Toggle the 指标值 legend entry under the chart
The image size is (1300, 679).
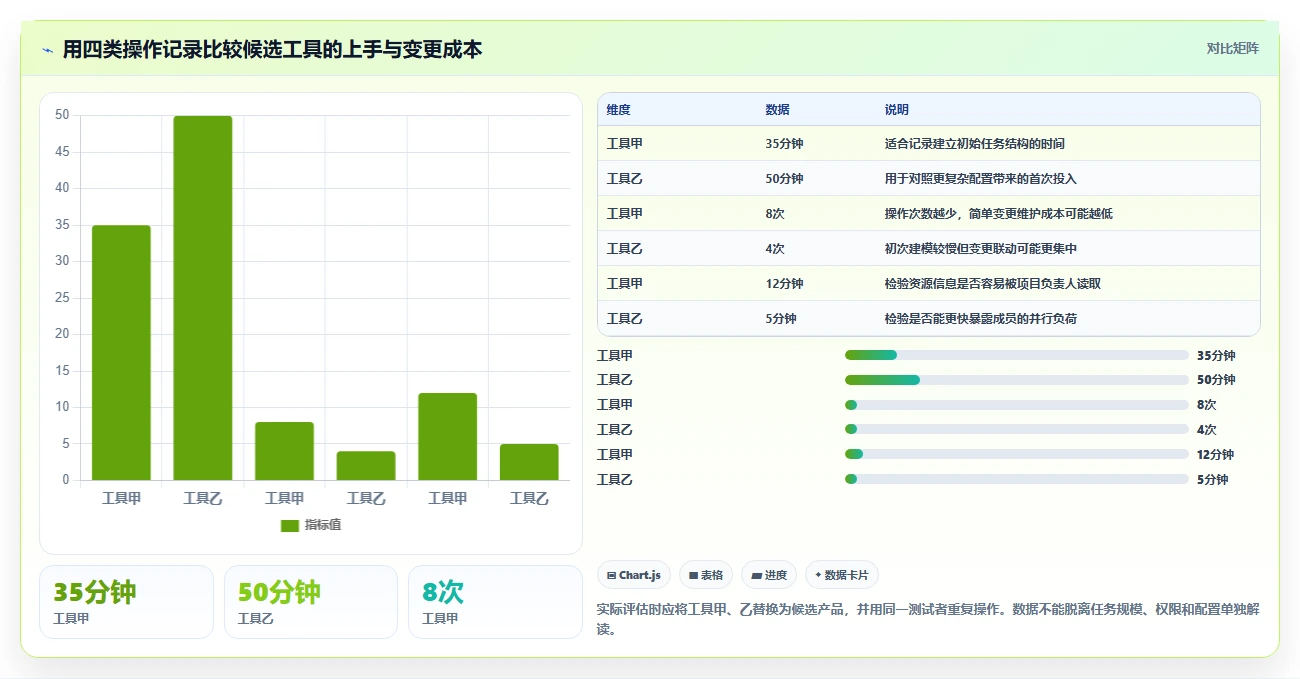(311, 525)
